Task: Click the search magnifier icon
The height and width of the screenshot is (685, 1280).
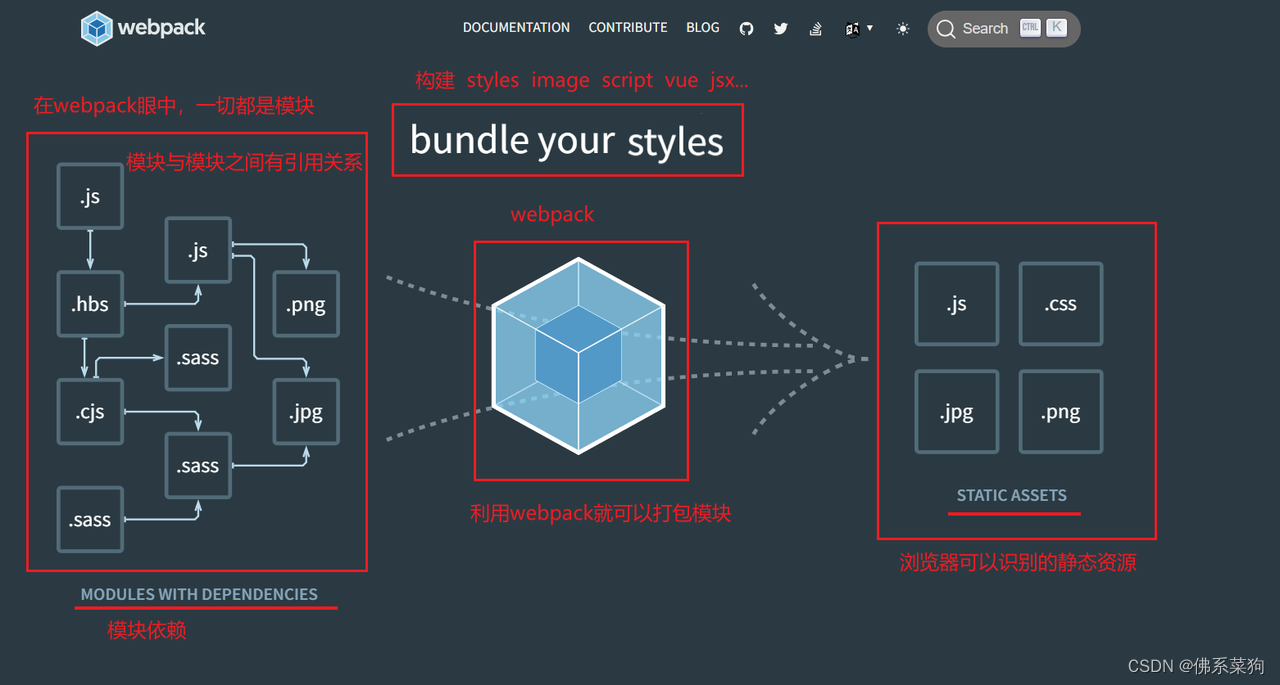Action: coord(945,28)
